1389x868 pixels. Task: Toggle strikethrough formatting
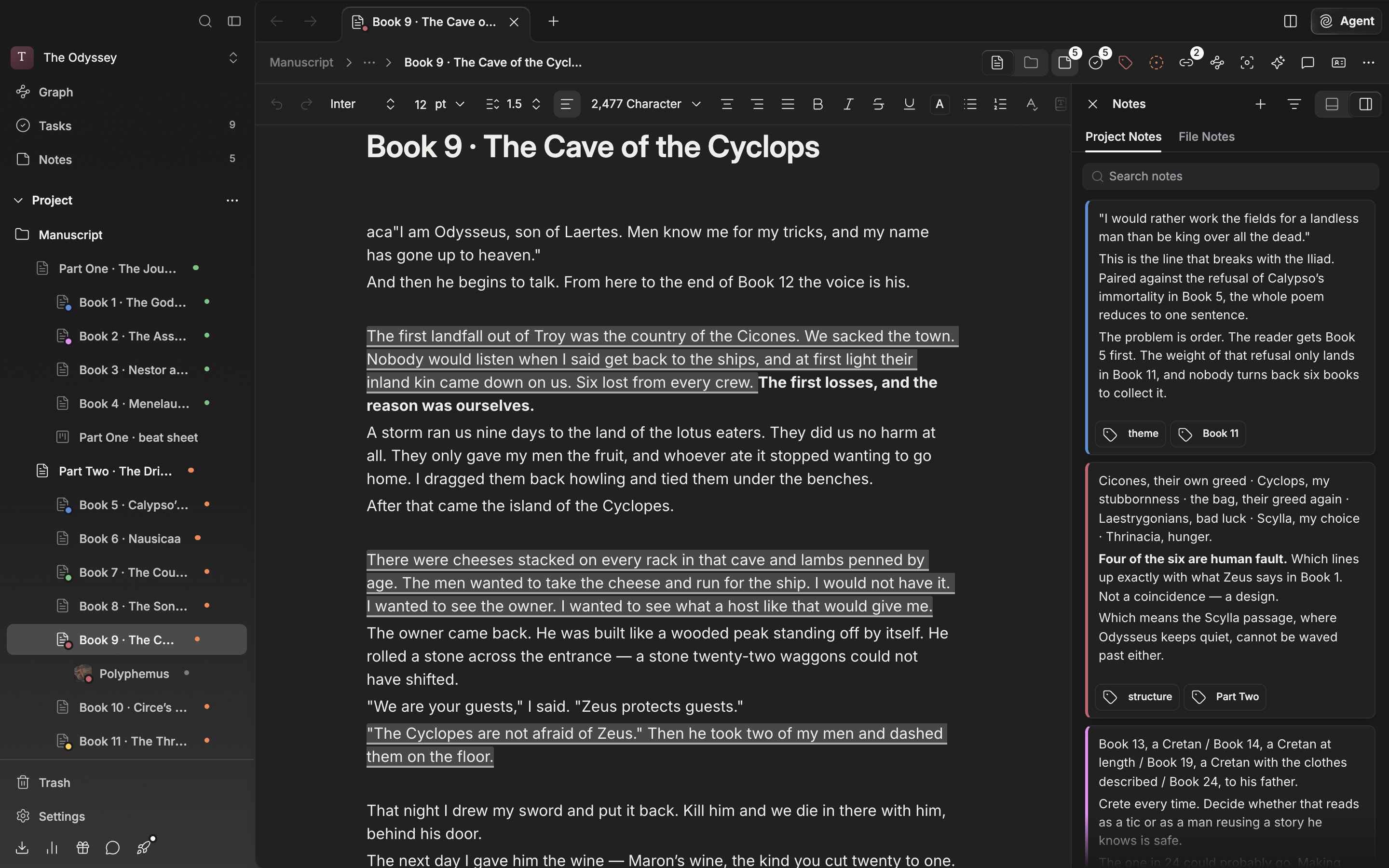coord(878,104)
